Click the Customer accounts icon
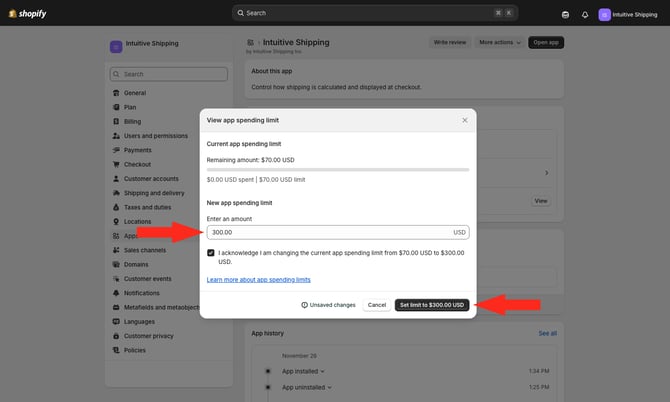The image size is (670, 402). [x=116, y=179]
